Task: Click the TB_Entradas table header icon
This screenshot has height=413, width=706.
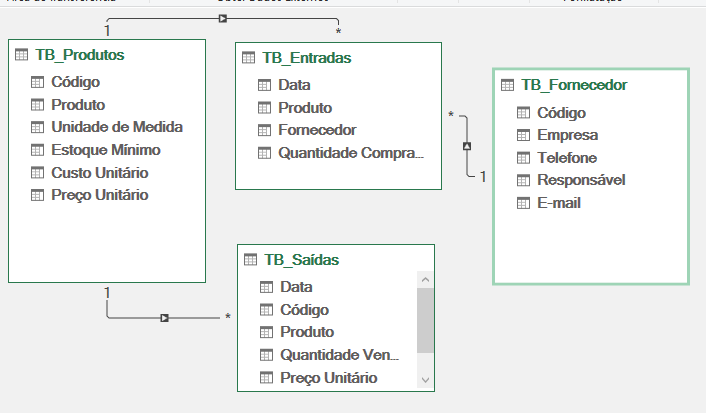Action: (248, 58)
